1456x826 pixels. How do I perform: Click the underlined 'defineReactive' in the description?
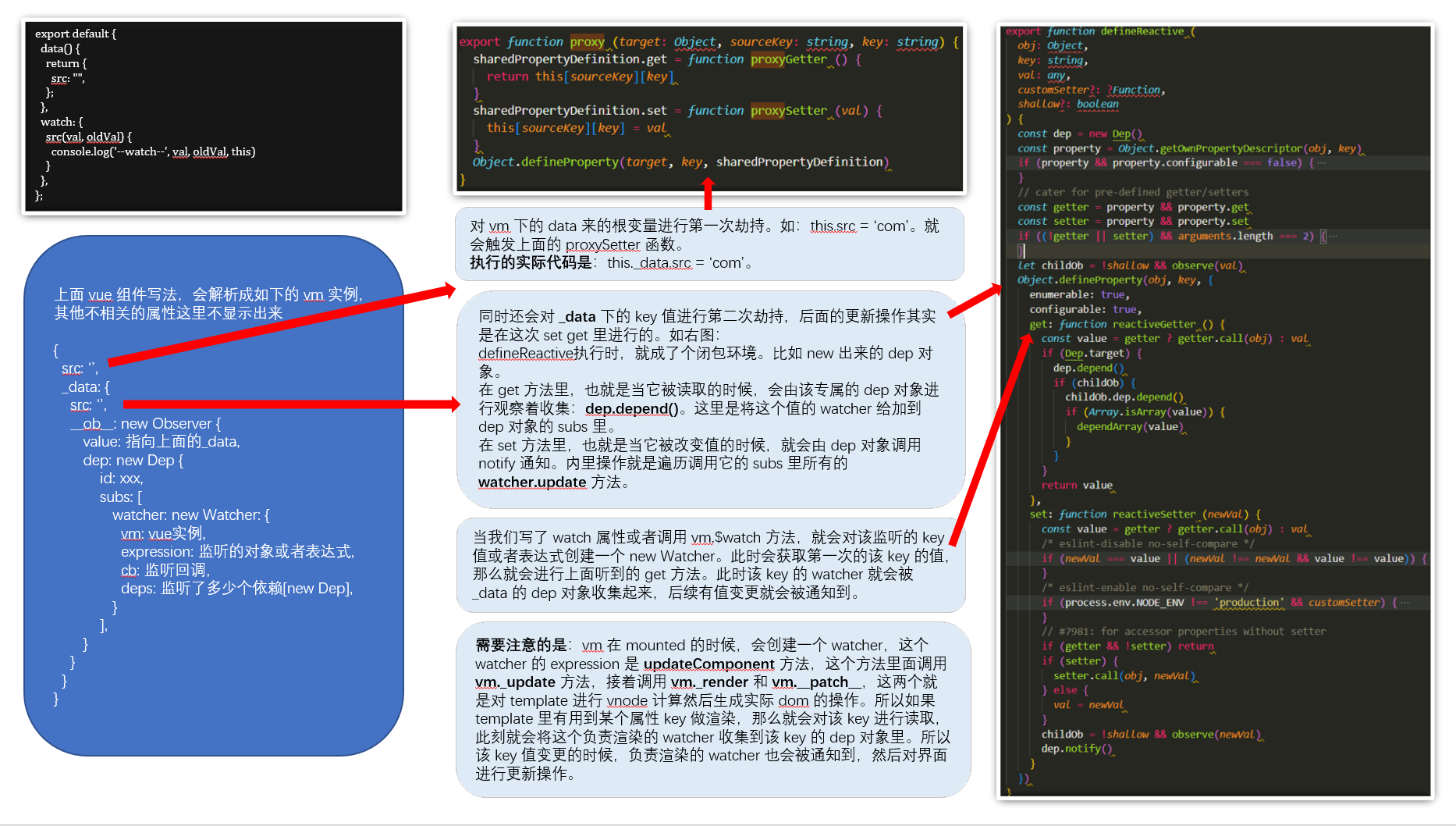(x=526, y=353)
